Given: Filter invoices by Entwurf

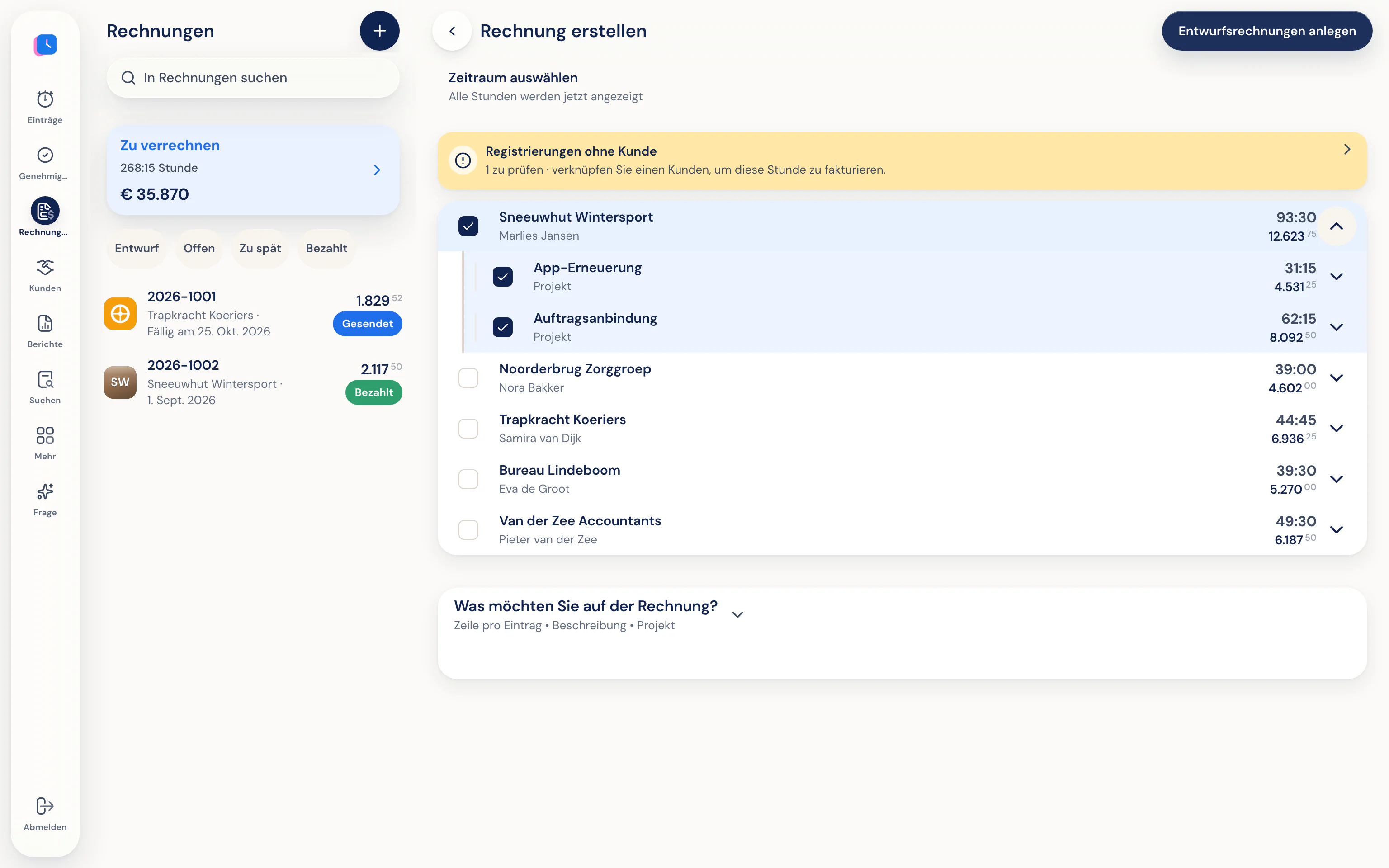Looking at the screenshot, I should [x=137, y=249].
